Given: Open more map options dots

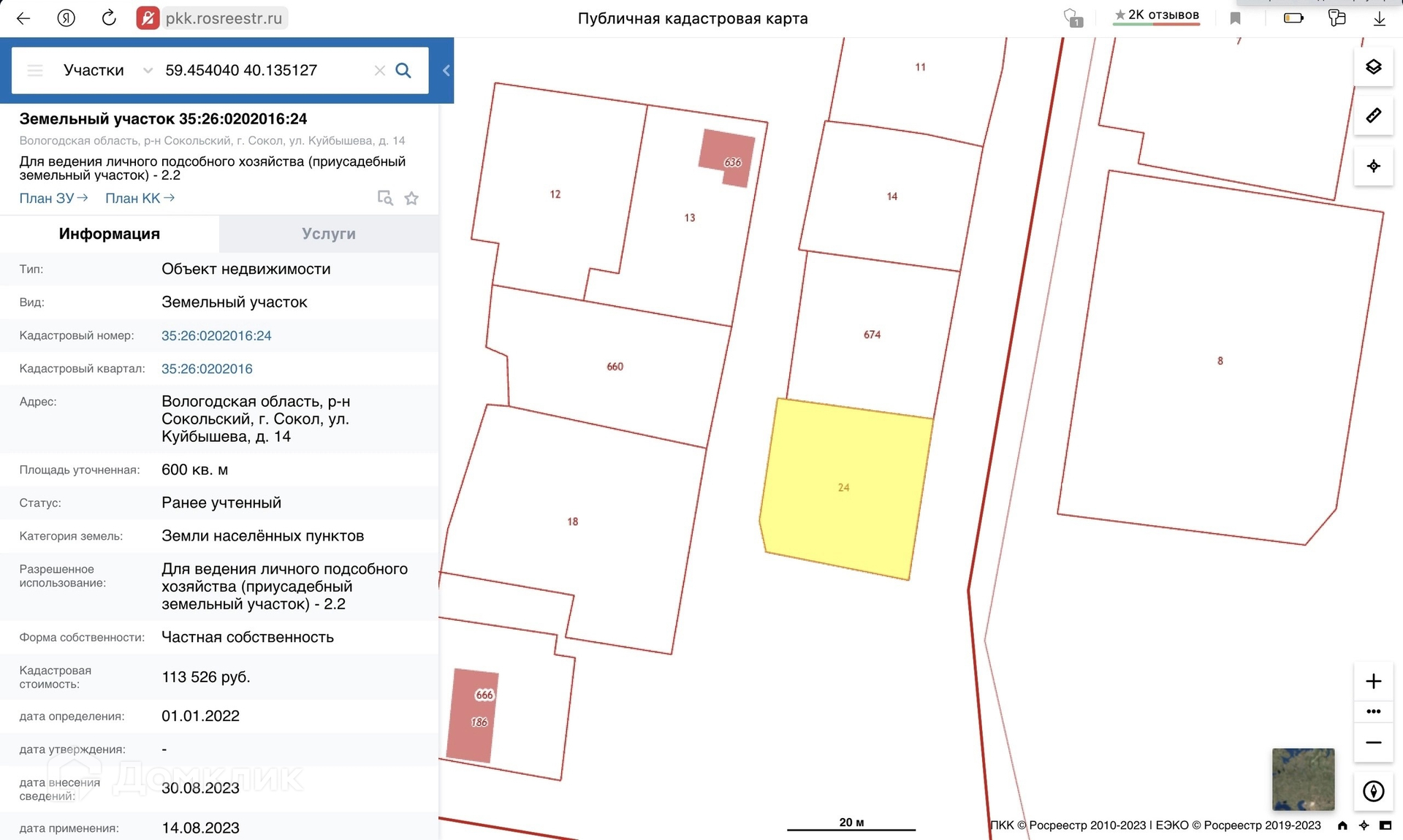Looking at the screenshot, I should pos(1373,711).
